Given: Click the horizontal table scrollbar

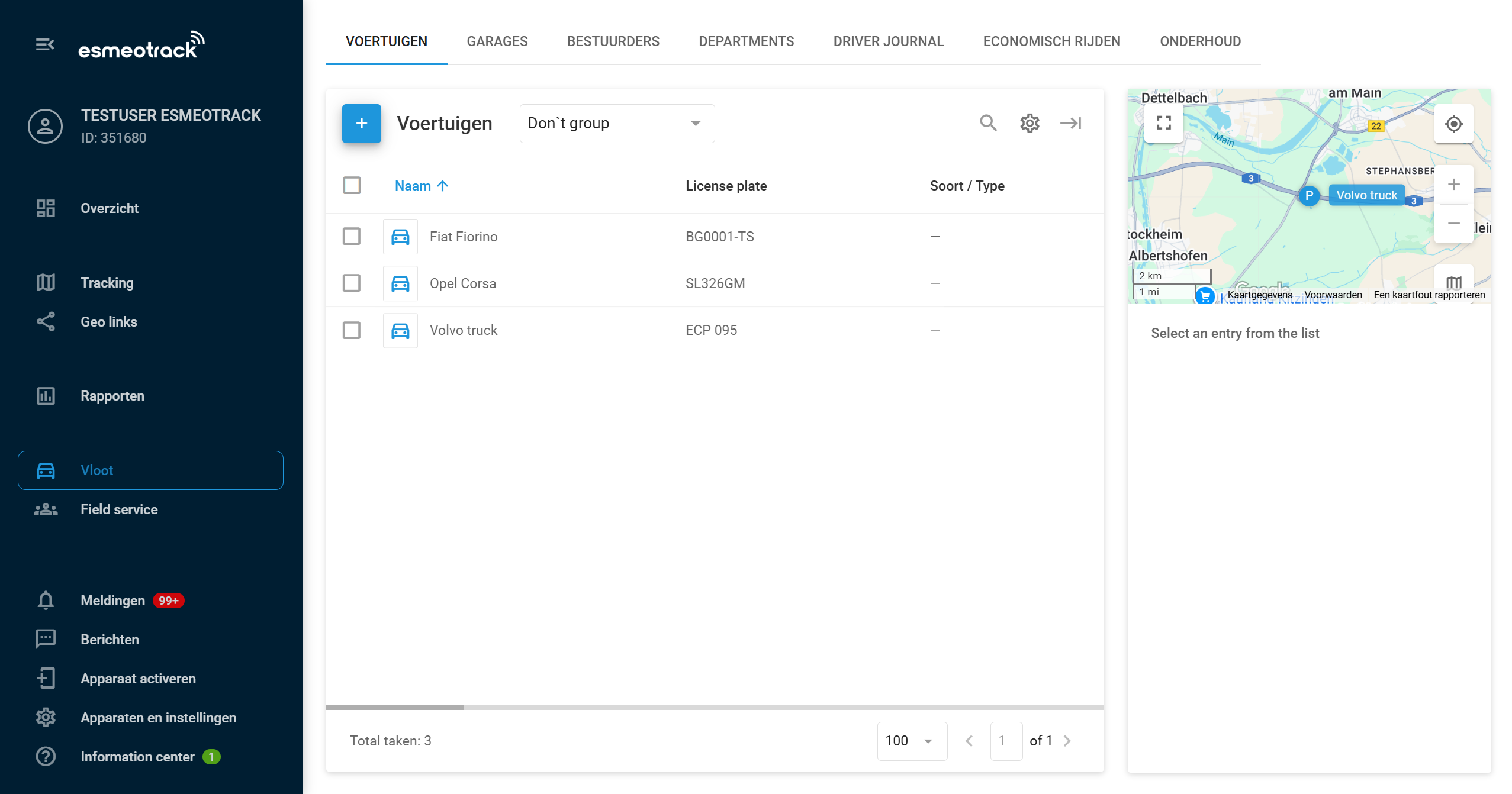Looking at the screenshot, I should click(395, 707).
